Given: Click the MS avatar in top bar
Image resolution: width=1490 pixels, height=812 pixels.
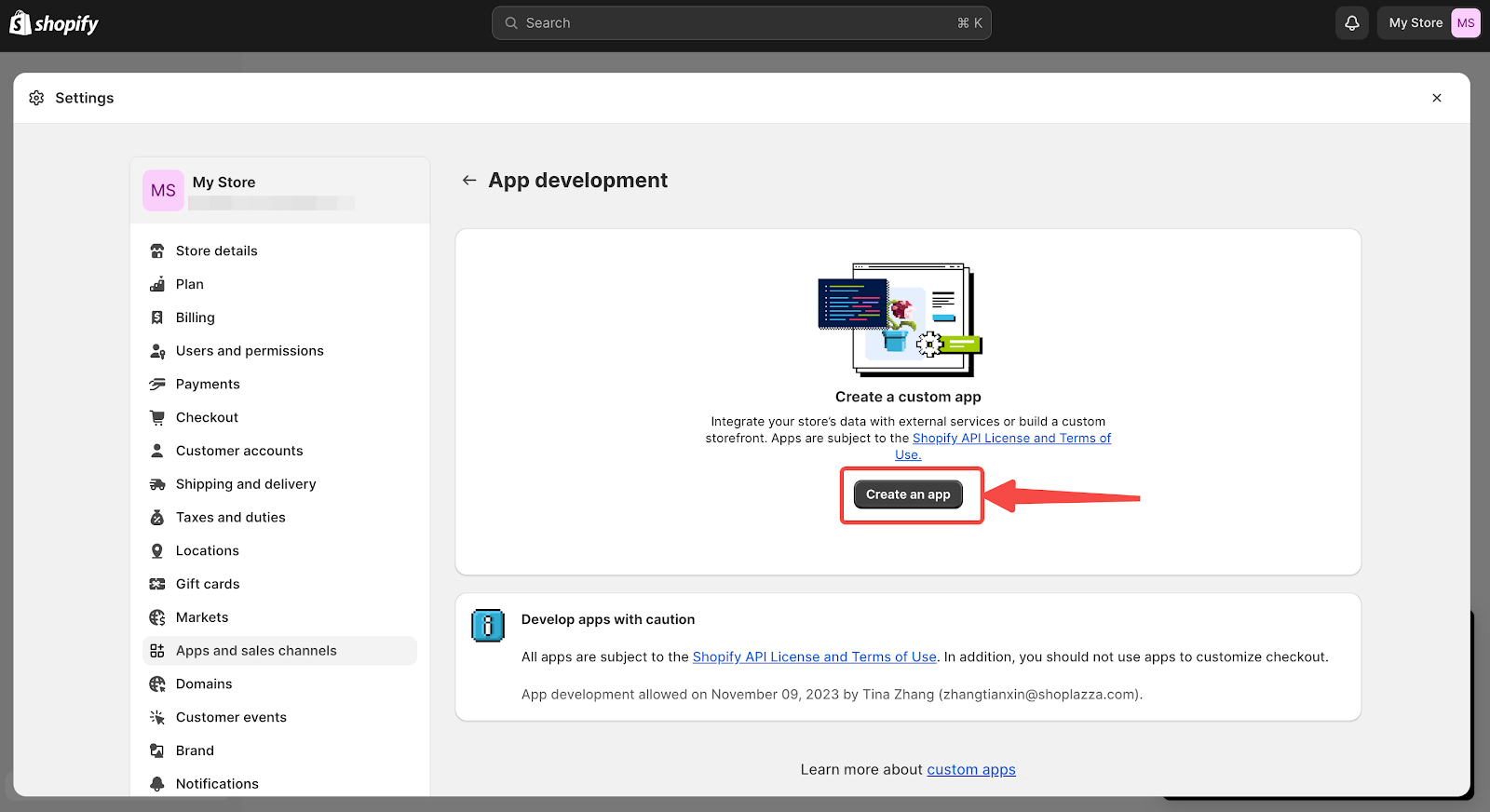Looking at the screenshot, I should pos(1466,23).
